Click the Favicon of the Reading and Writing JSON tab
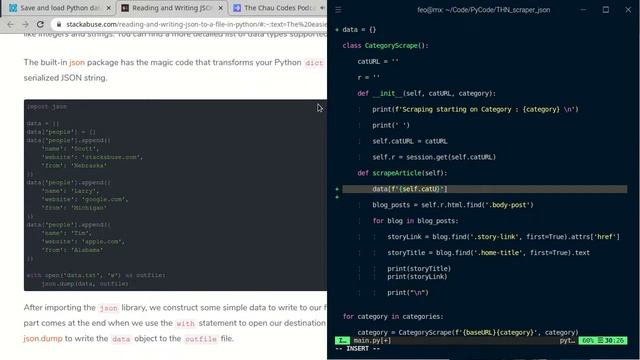The width and height of the screenshot is (640, 360). [x=125, y=8]
